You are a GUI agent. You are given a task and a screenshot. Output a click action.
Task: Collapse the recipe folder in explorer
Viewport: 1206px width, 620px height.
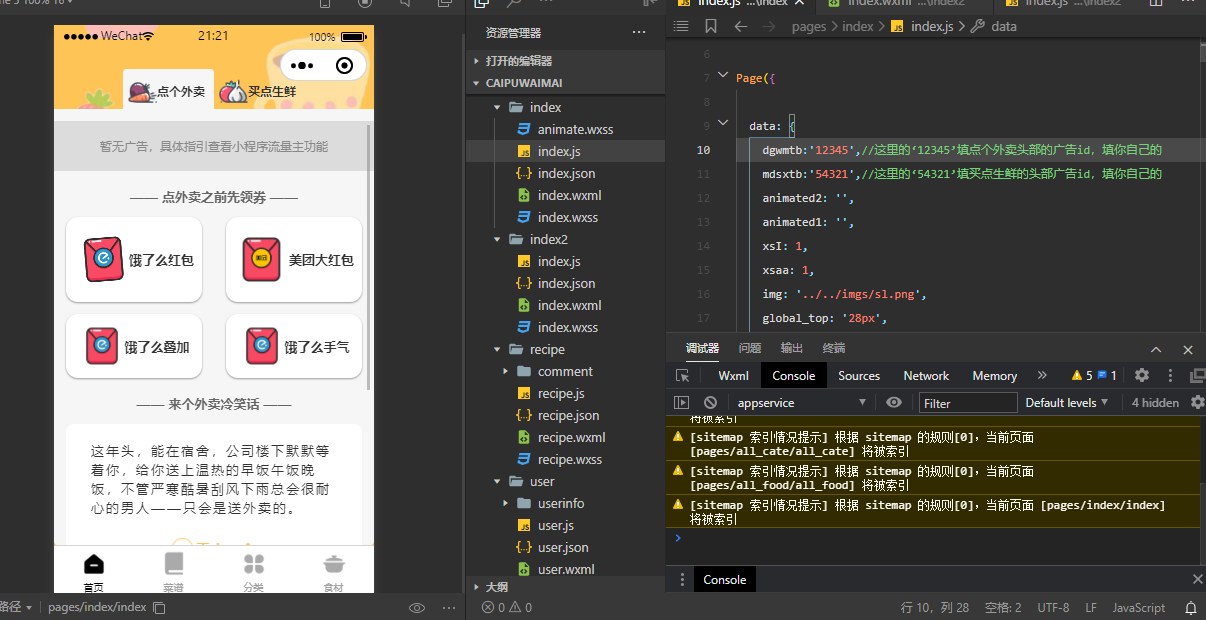498,349
